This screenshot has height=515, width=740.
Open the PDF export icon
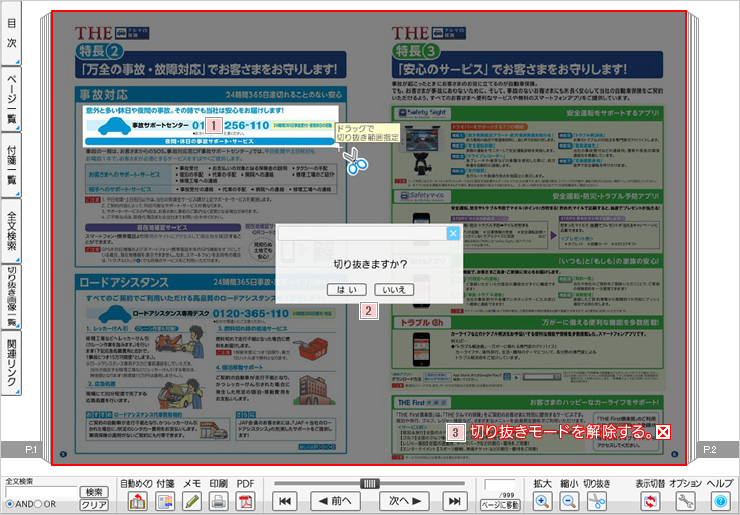[246, 501]
